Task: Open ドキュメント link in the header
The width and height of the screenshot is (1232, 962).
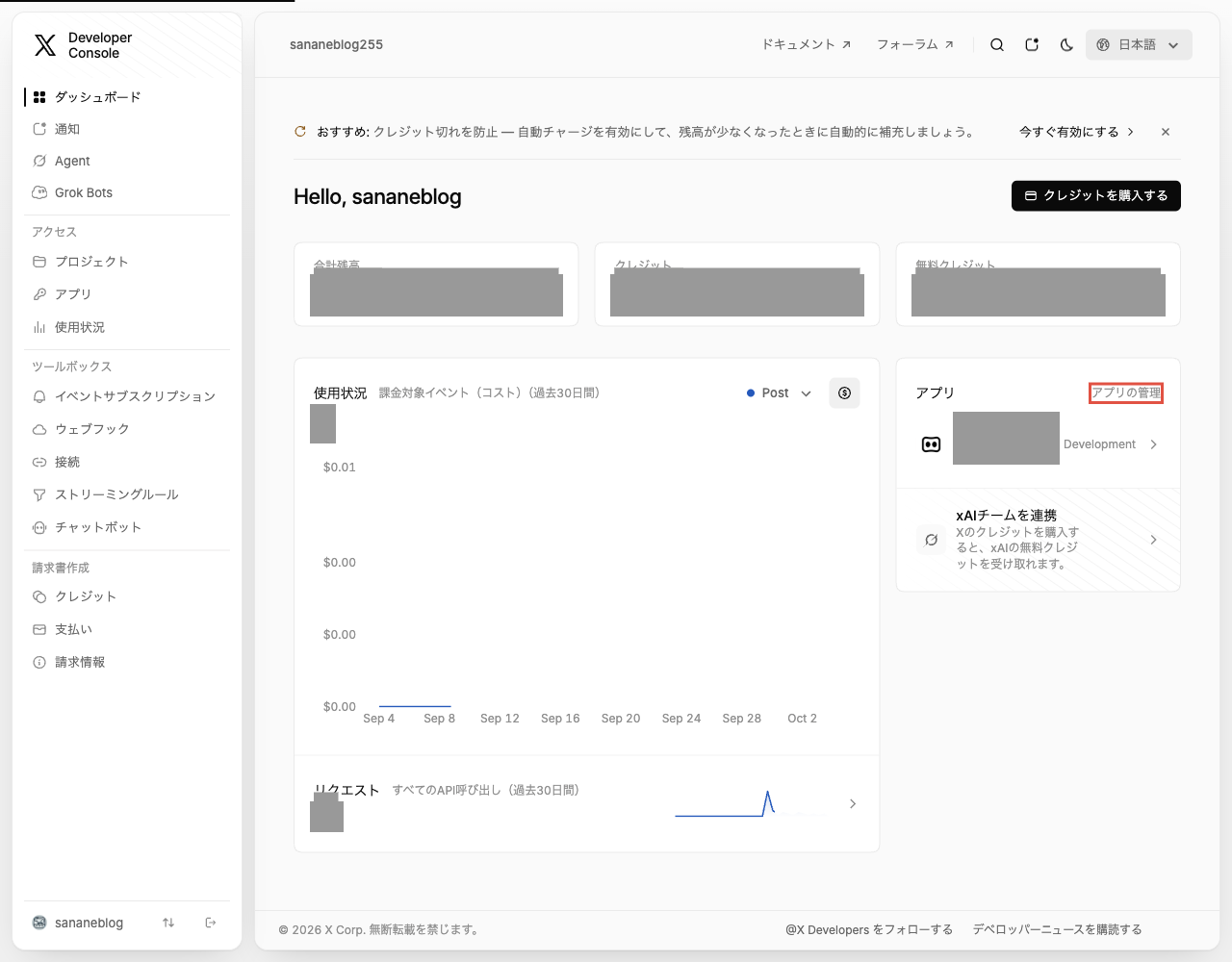Action: pyautogui.click(x=807, y=44)
